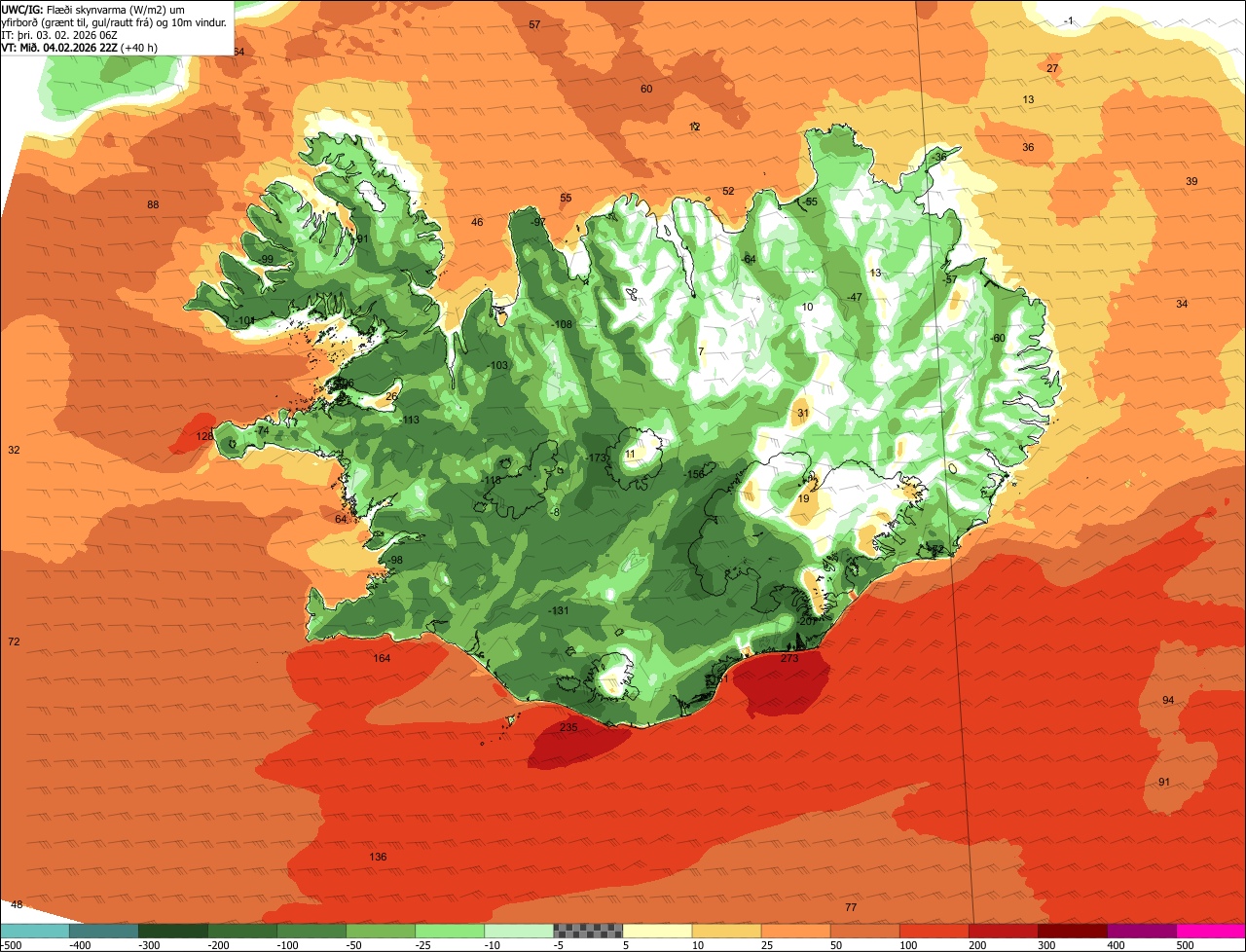Click the dark green -200 legend swatch
Screen dimensions: 1246x952
pos(241,931)
